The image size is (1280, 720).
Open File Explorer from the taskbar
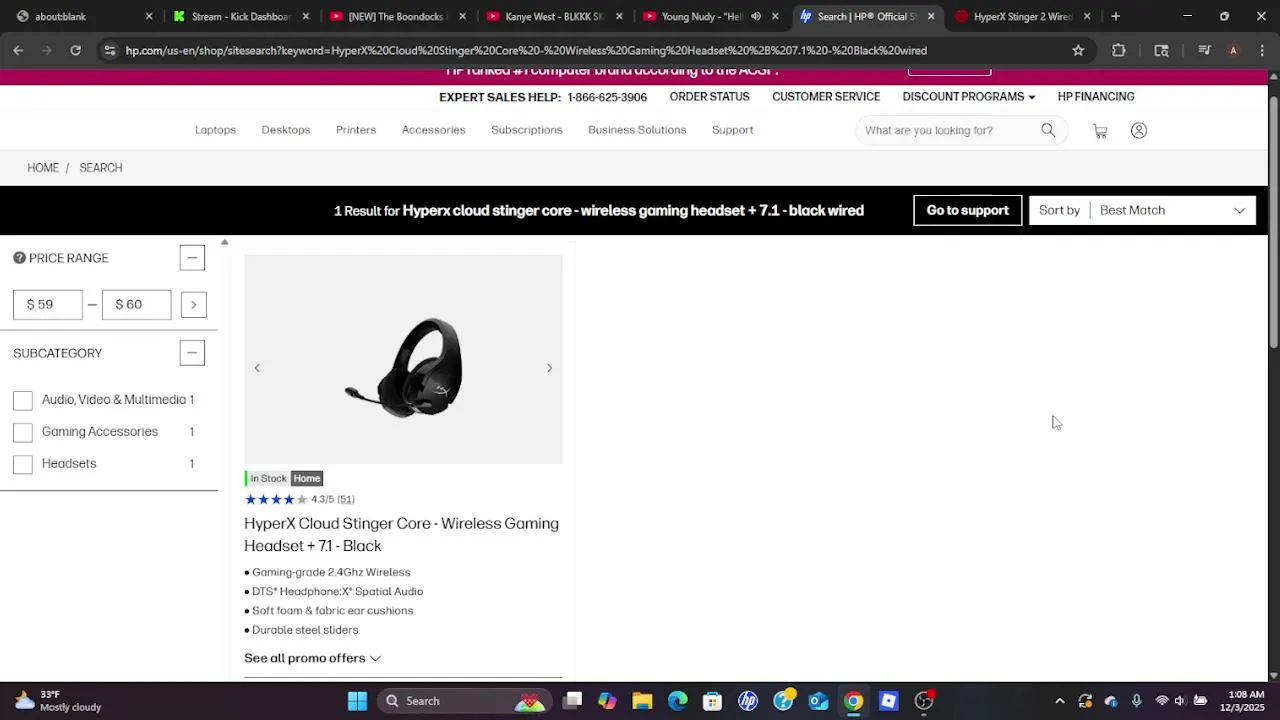[x=642, y=701]
